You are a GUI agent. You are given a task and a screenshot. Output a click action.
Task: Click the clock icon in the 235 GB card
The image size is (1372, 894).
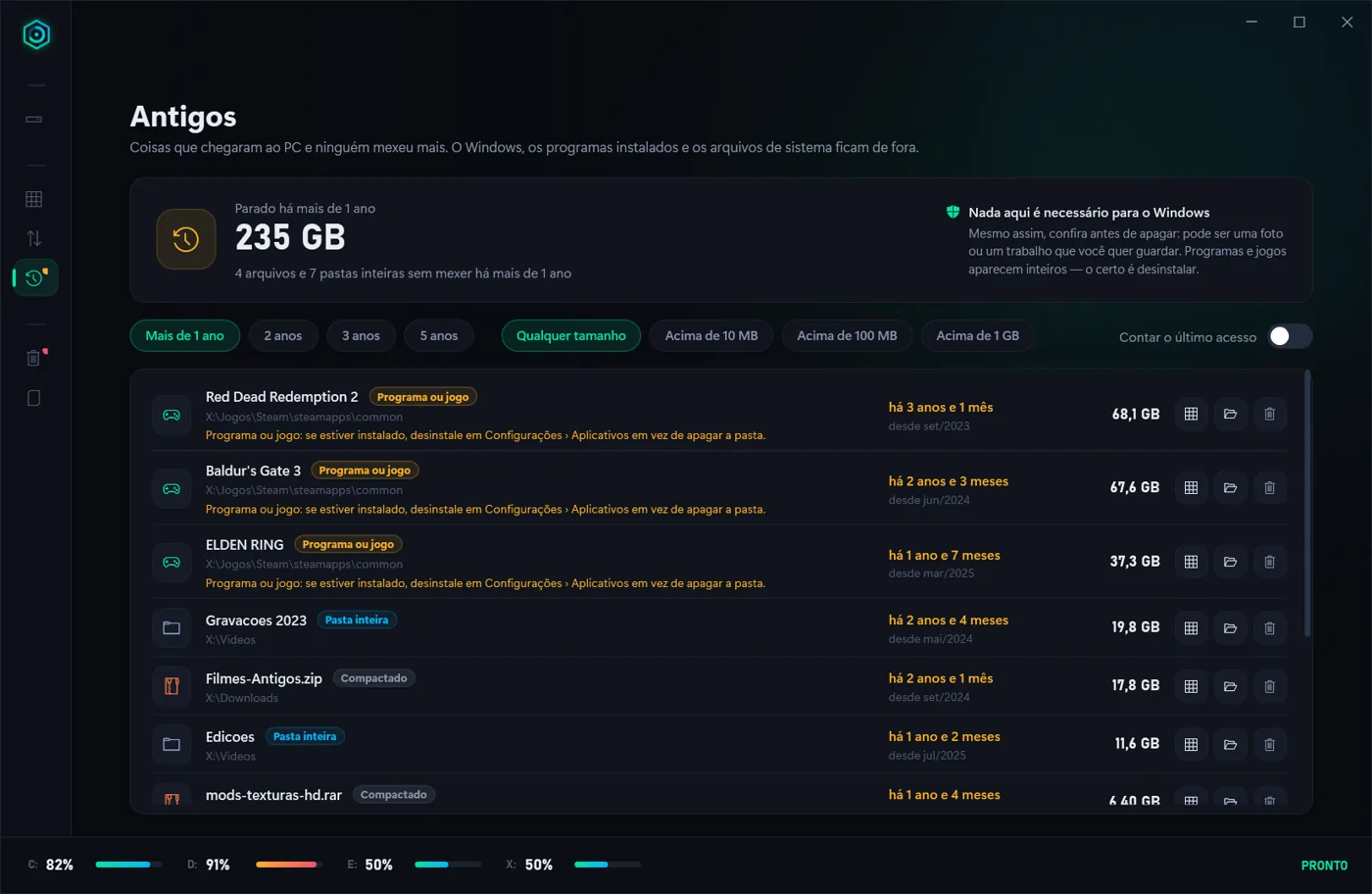point(186,239)
